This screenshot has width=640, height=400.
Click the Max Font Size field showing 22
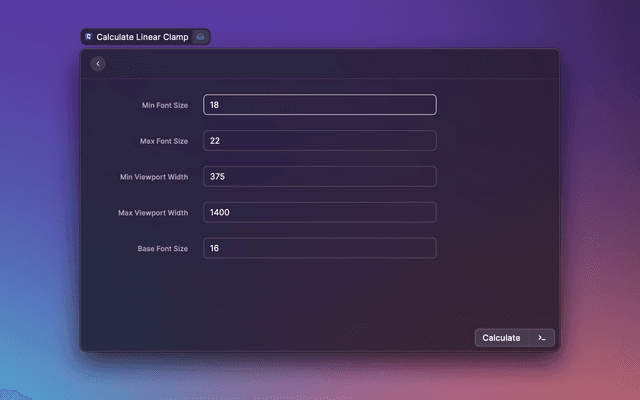[320, 141]
